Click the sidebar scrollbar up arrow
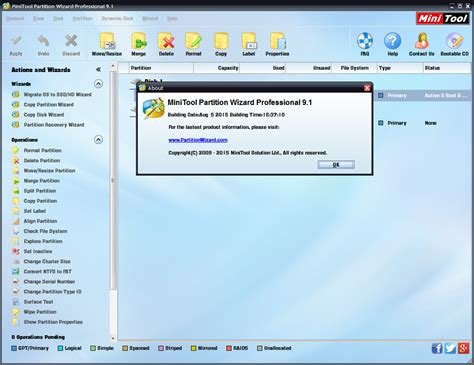The height and width of the screenshot is (365, 474). 113,66
